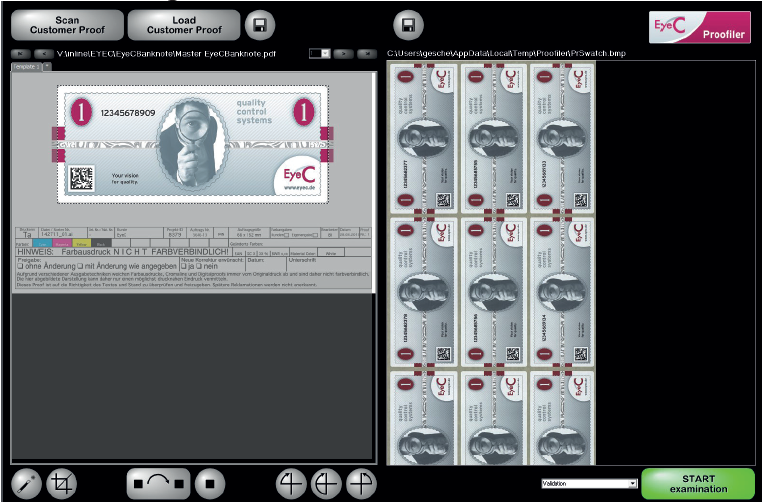Save the customer proof with the left floppy icon
This screenshot has width=762, height=502.
coord(260,25)
